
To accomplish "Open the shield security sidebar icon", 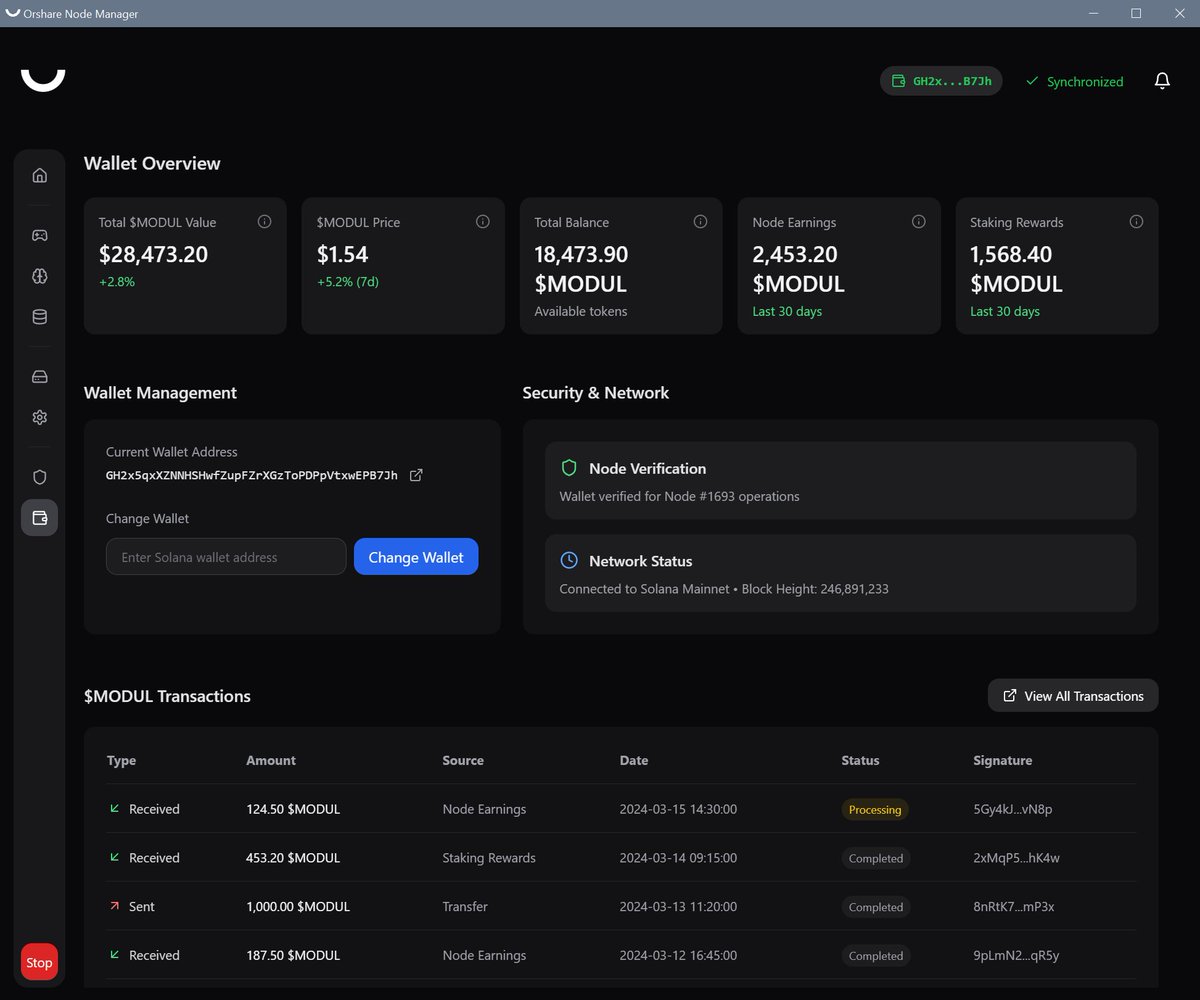I will (x=40, y=477).
